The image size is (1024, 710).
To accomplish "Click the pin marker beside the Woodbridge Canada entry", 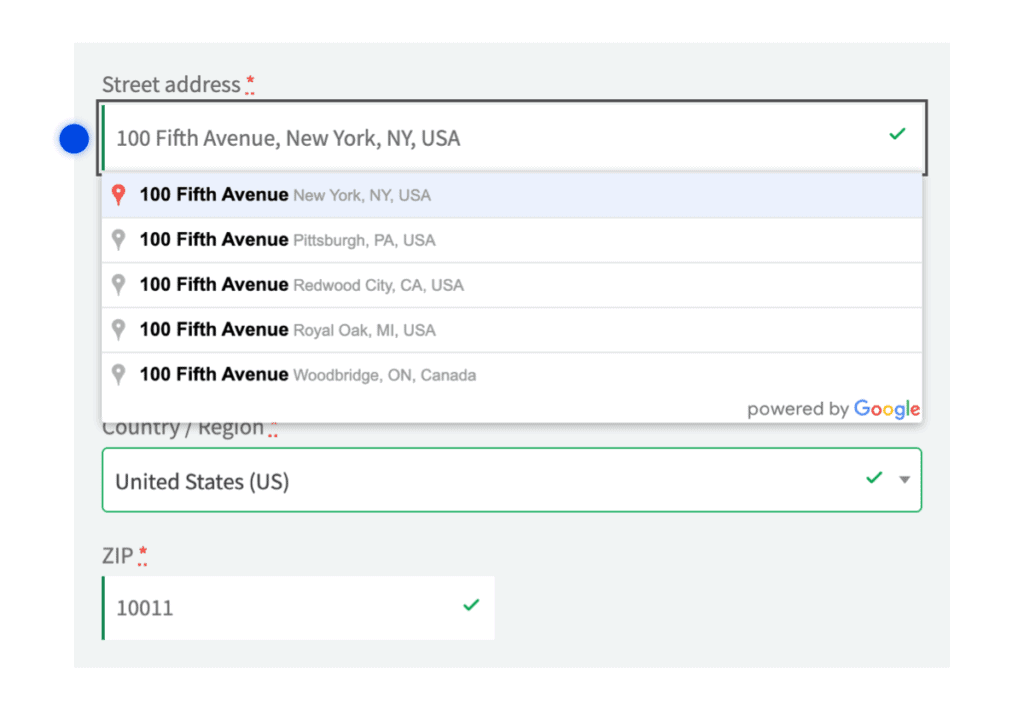I will pyautogui.click(x=118, y=374).
